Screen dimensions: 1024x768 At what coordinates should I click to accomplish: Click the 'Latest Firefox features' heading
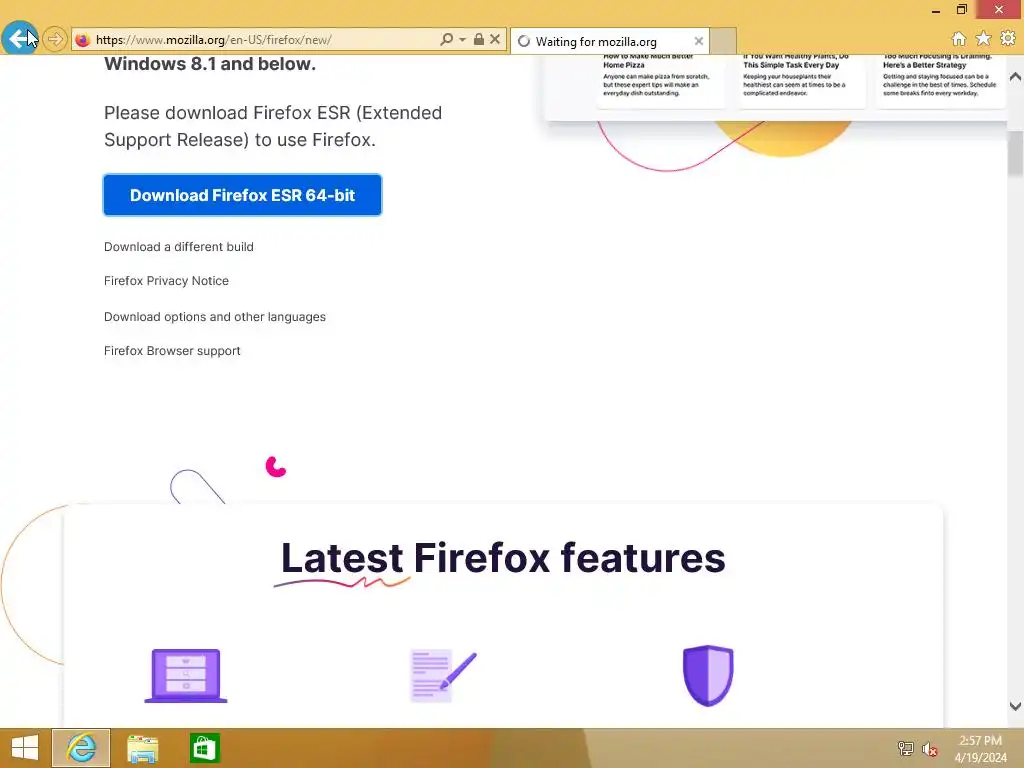pos(503,558)
